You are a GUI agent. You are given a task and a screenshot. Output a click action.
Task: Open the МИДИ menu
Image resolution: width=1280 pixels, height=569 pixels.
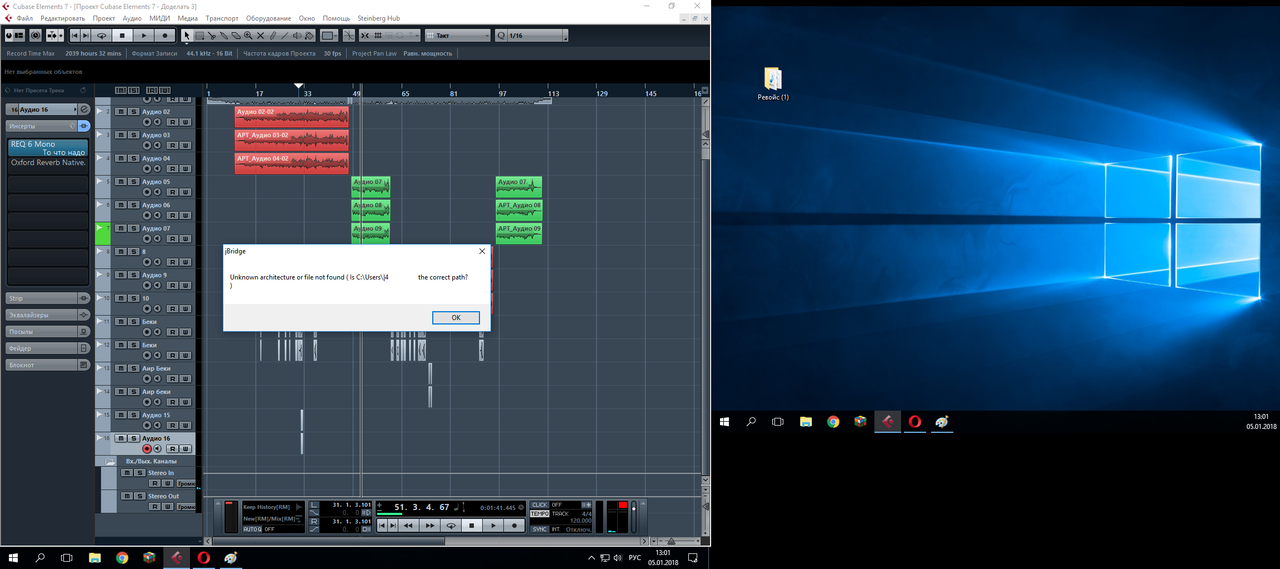point(160,18)
